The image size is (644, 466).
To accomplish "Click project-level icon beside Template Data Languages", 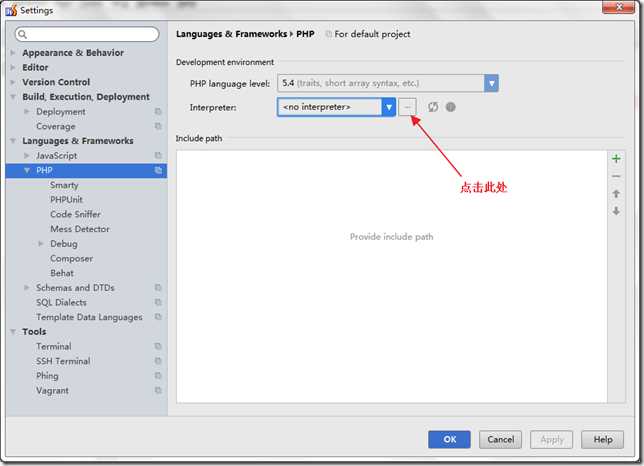I will (158, 317).
